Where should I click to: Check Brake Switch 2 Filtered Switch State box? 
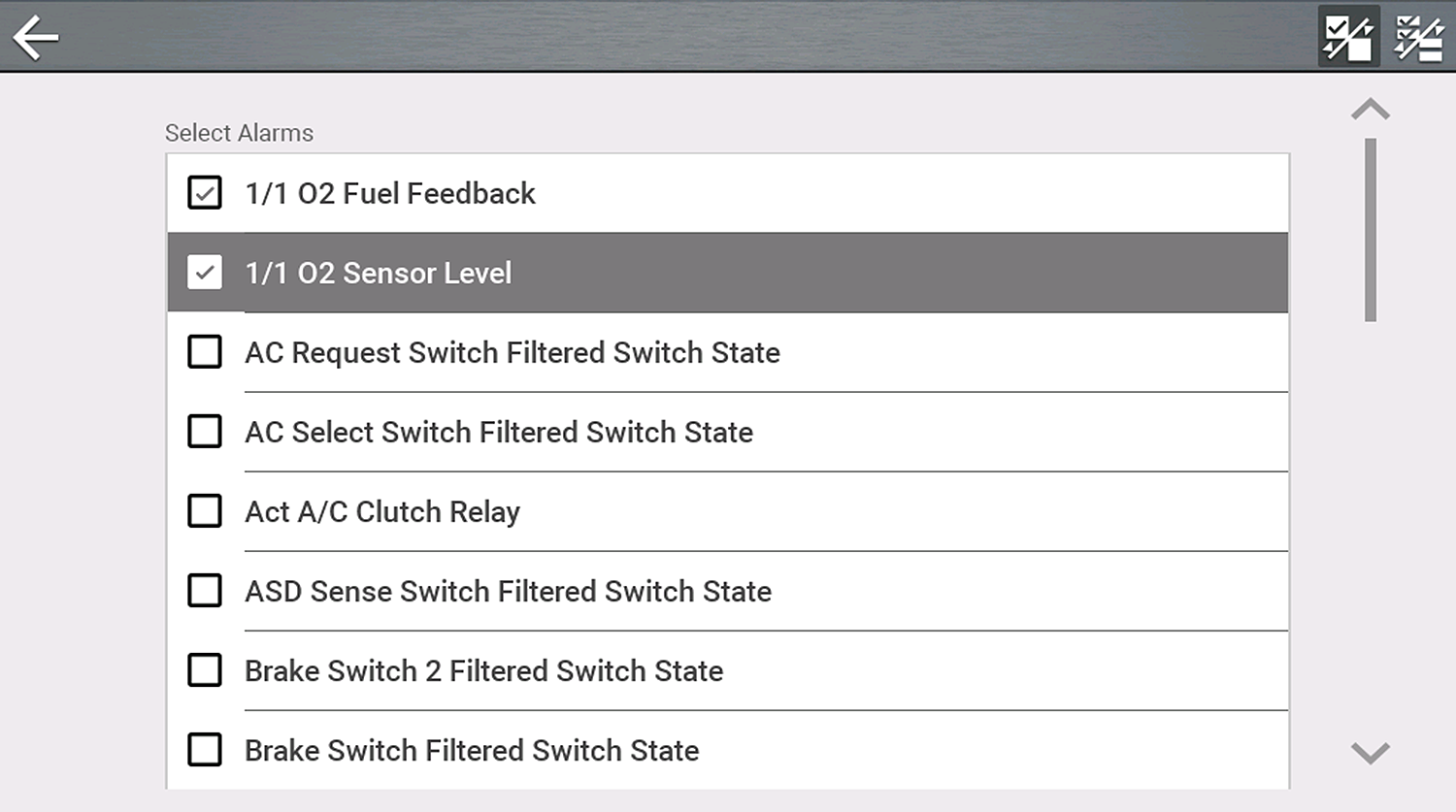pos(205,670)
